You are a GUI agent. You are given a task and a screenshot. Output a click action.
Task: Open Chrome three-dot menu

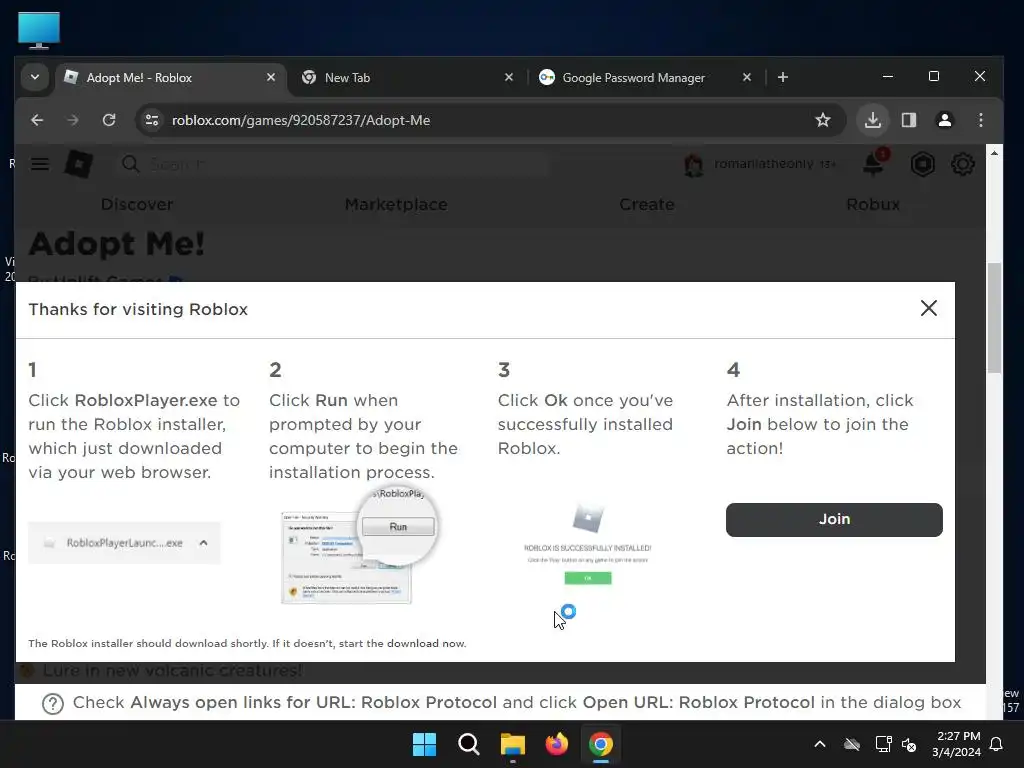point(981,120)
